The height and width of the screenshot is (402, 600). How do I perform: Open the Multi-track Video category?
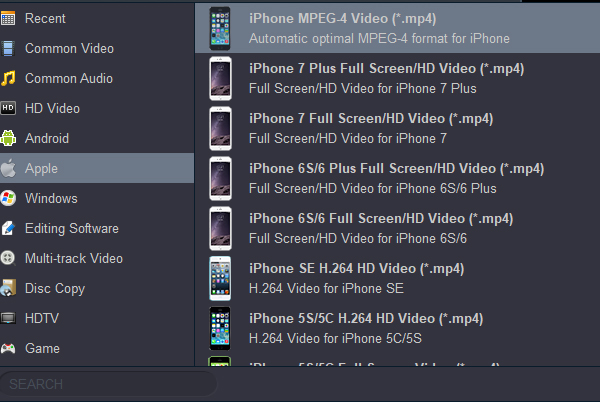point(73,258)
